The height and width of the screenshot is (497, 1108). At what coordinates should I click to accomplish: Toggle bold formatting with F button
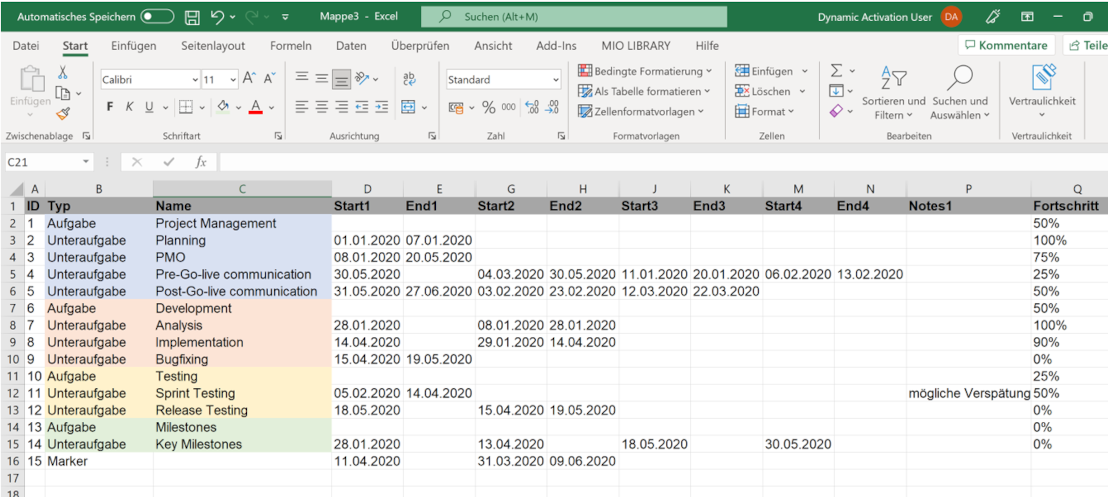pos(107,106)
